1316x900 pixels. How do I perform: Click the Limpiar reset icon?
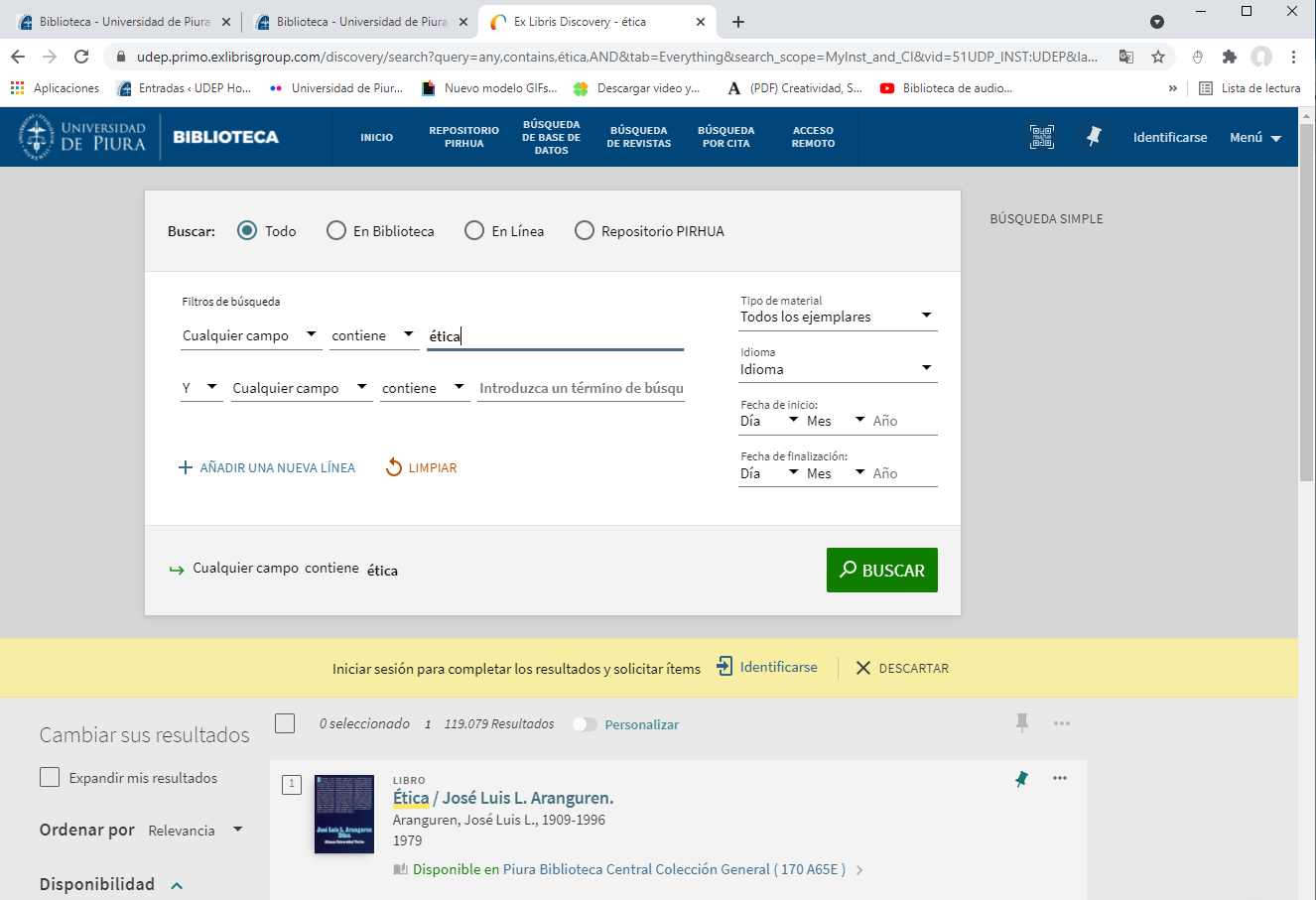click(x=394, y=467)
